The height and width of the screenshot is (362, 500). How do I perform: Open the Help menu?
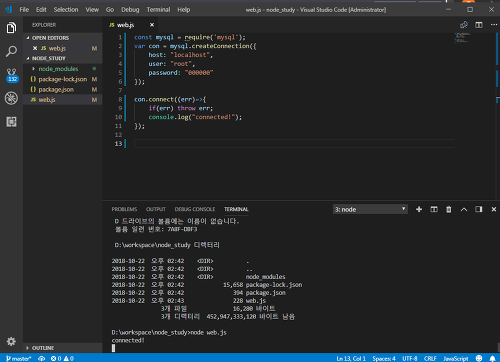pos(184,10)
